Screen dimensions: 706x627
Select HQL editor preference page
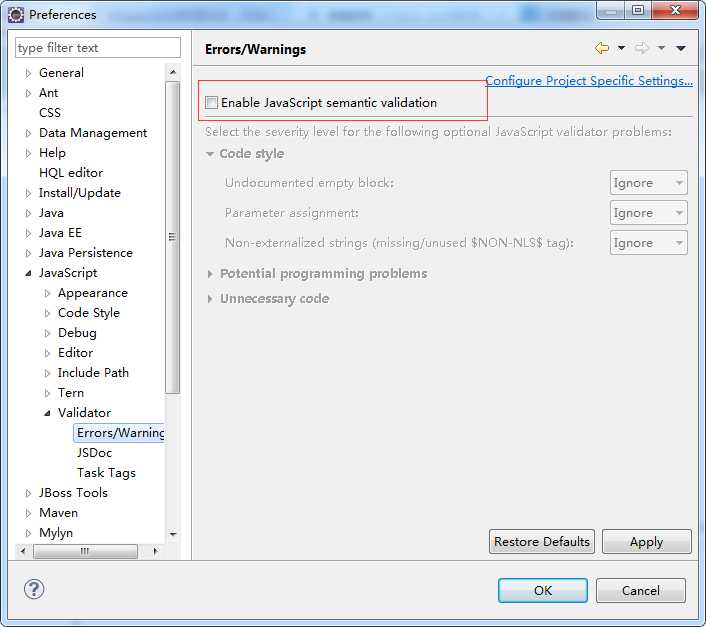pos(71,172)
